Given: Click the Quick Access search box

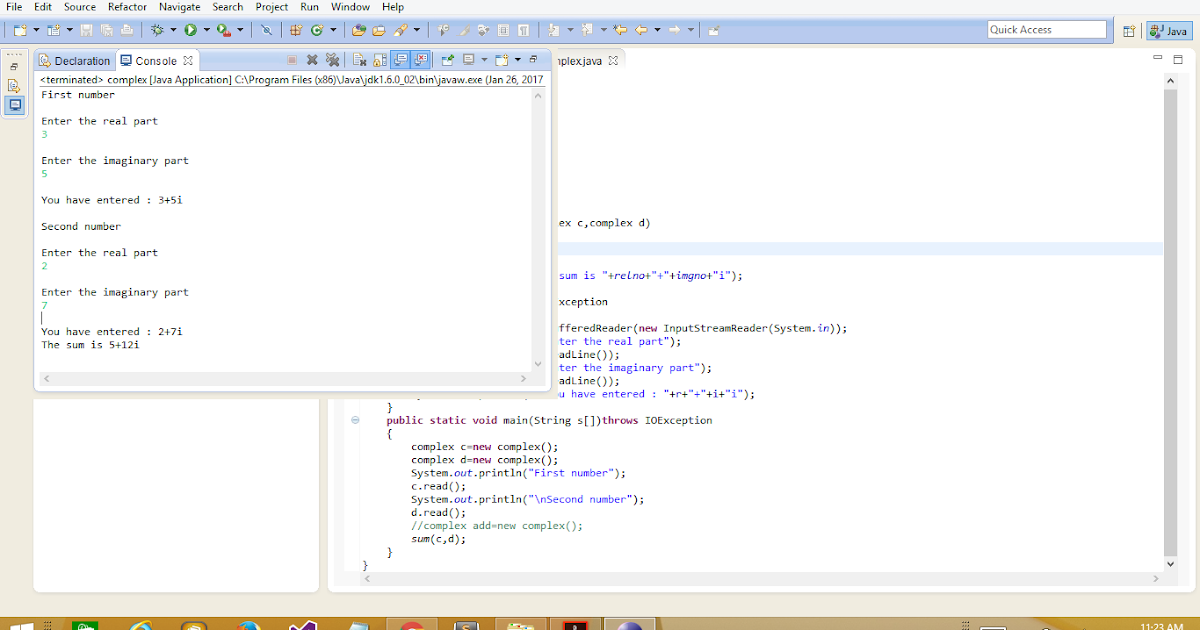Looking at the screenshot, I should click(x=1046, y=29).
